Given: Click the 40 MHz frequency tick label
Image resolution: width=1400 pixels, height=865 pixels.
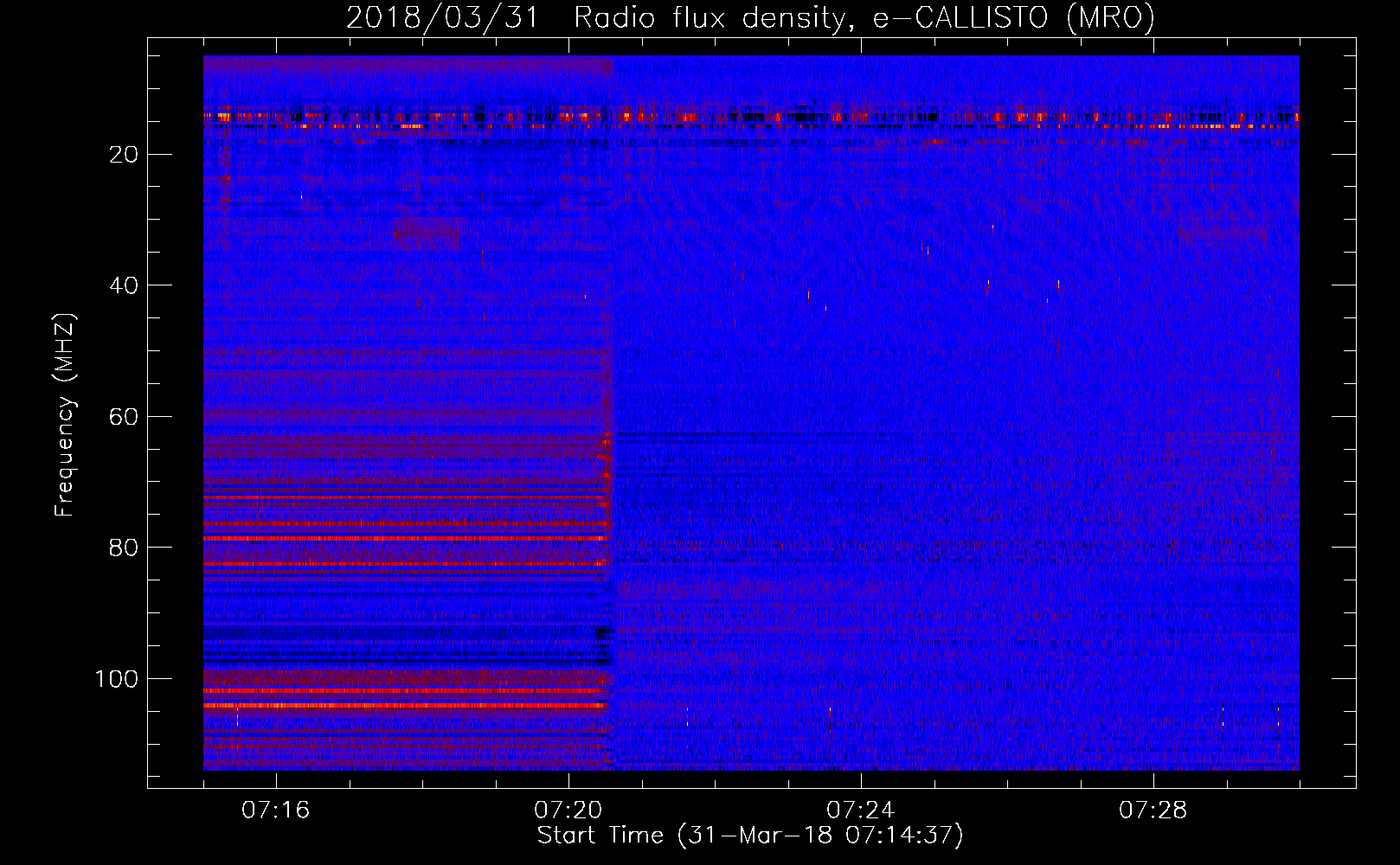Looking at the screenshot, I should 125,285.
